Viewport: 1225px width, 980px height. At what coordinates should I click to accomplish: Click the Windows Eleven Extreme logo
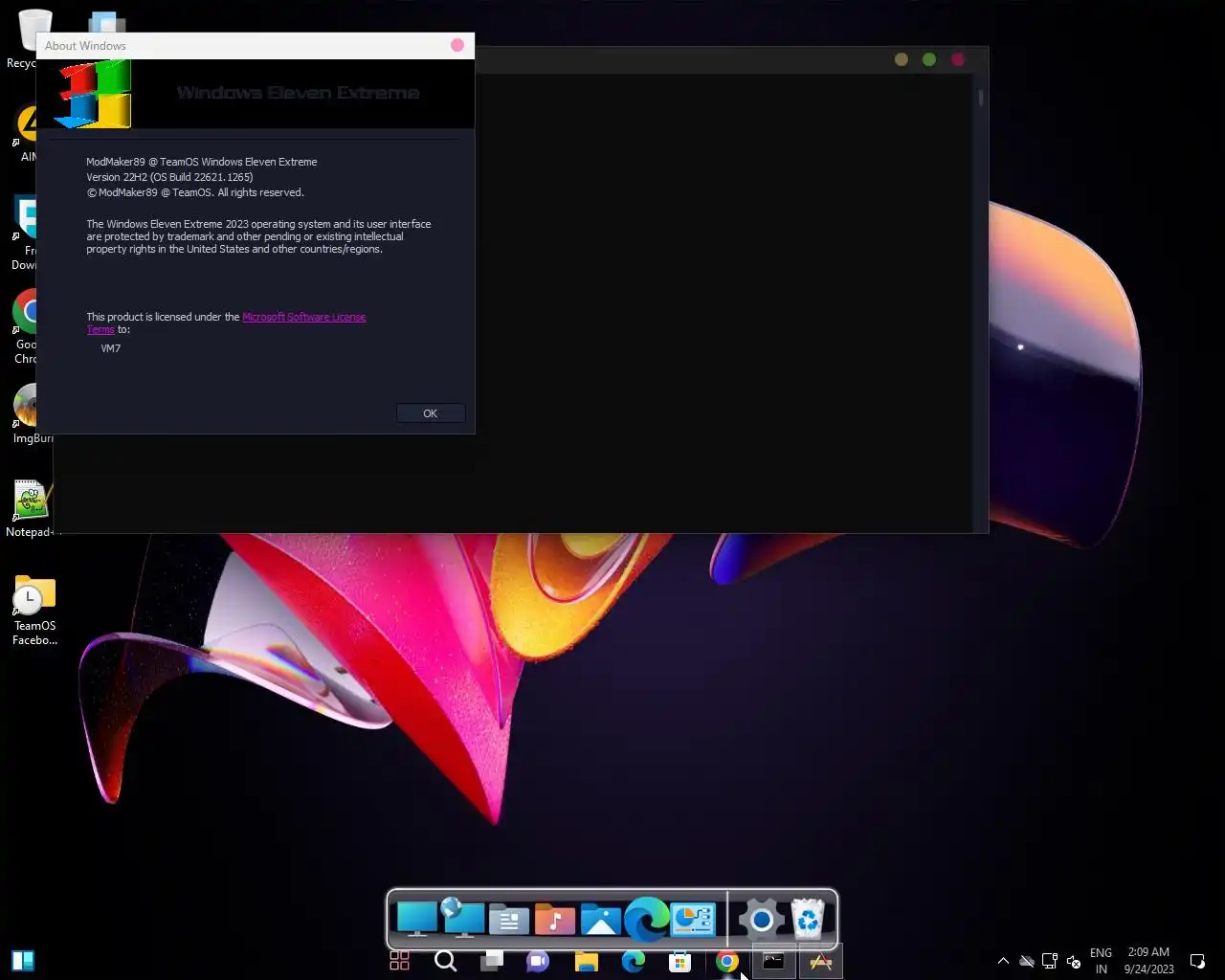tap(93, 94)
